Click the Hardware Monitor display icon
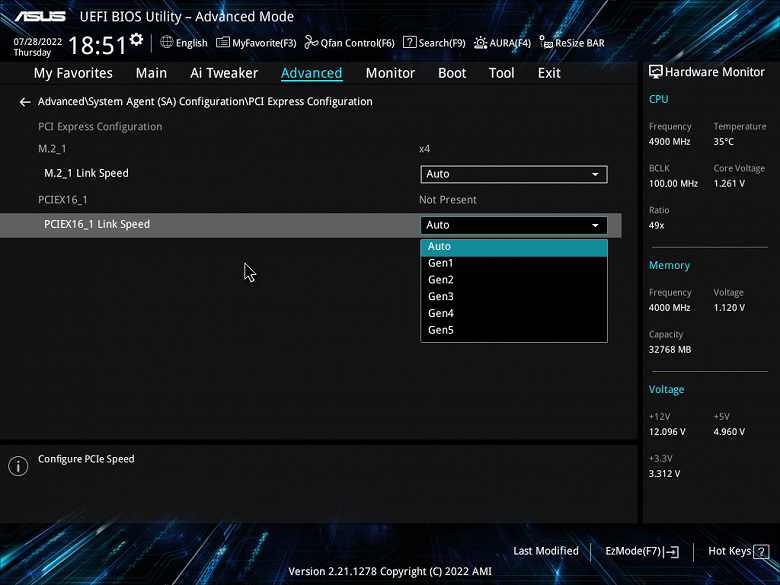The width and height of the screenshot is (780, 585). [655, 72]
